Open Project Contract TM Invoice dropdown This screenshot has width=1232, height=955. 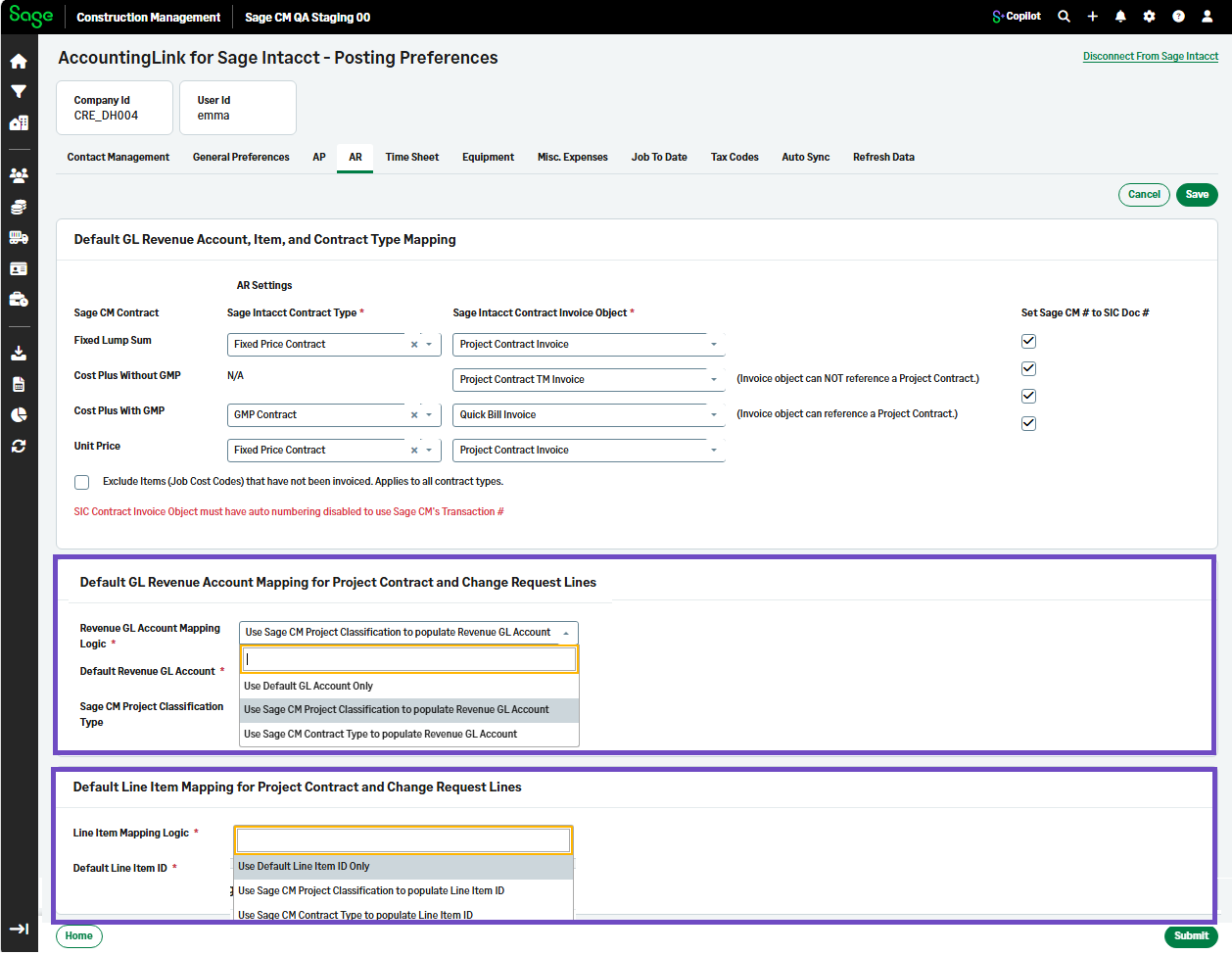[589, 380]
